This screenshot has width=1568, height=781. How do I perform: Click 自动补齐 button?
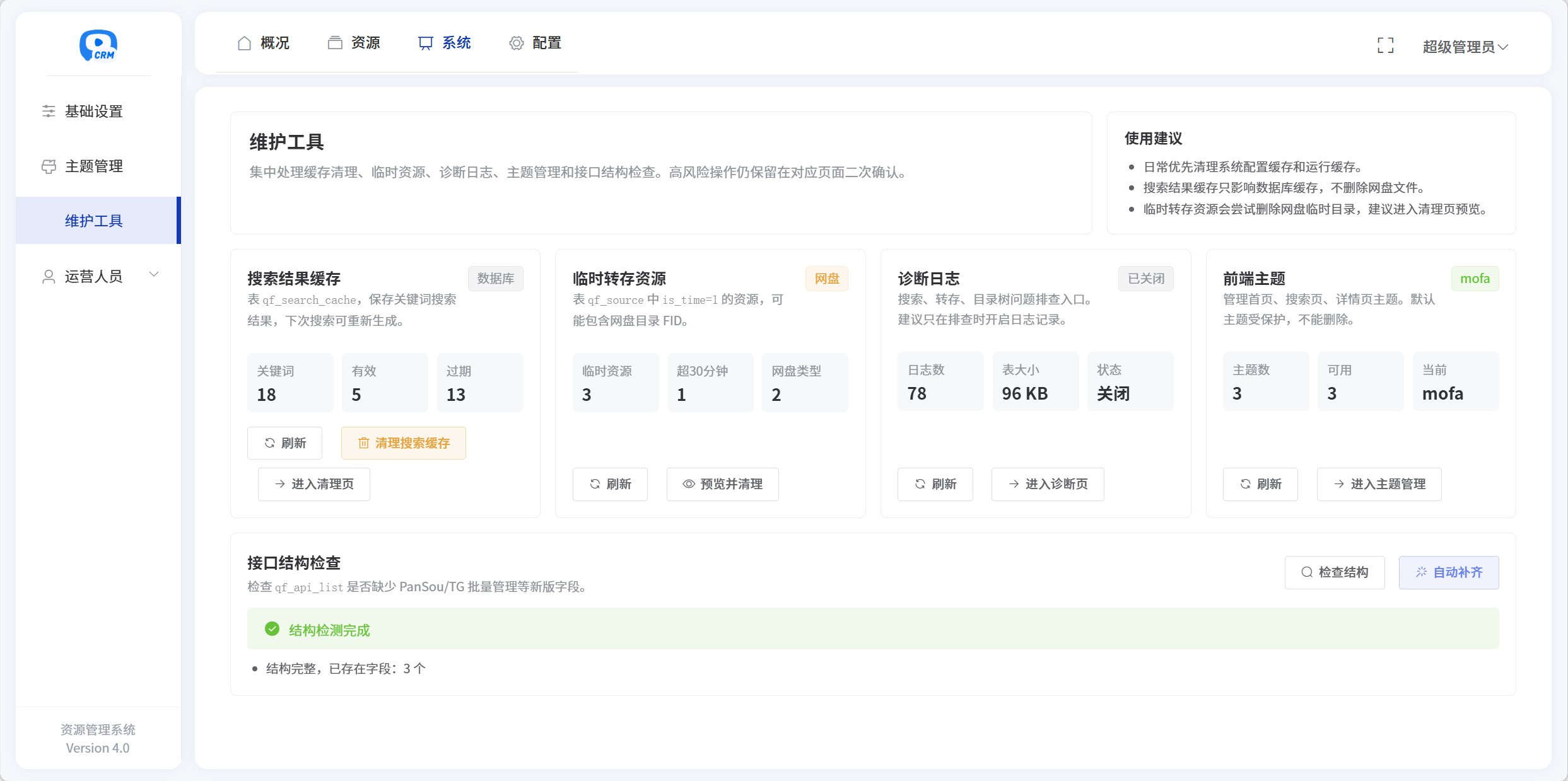pos(1449,572)
